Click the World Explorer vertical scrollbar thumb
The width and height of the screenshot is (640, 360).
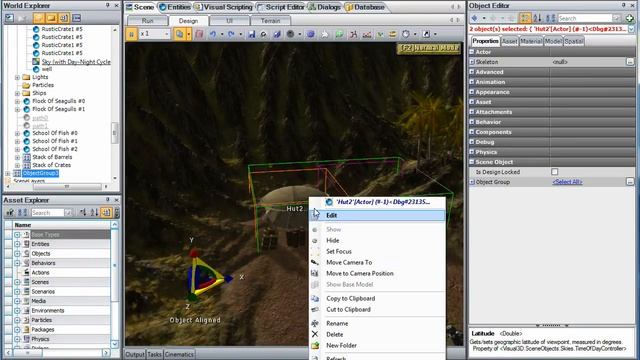coord(115,133)
